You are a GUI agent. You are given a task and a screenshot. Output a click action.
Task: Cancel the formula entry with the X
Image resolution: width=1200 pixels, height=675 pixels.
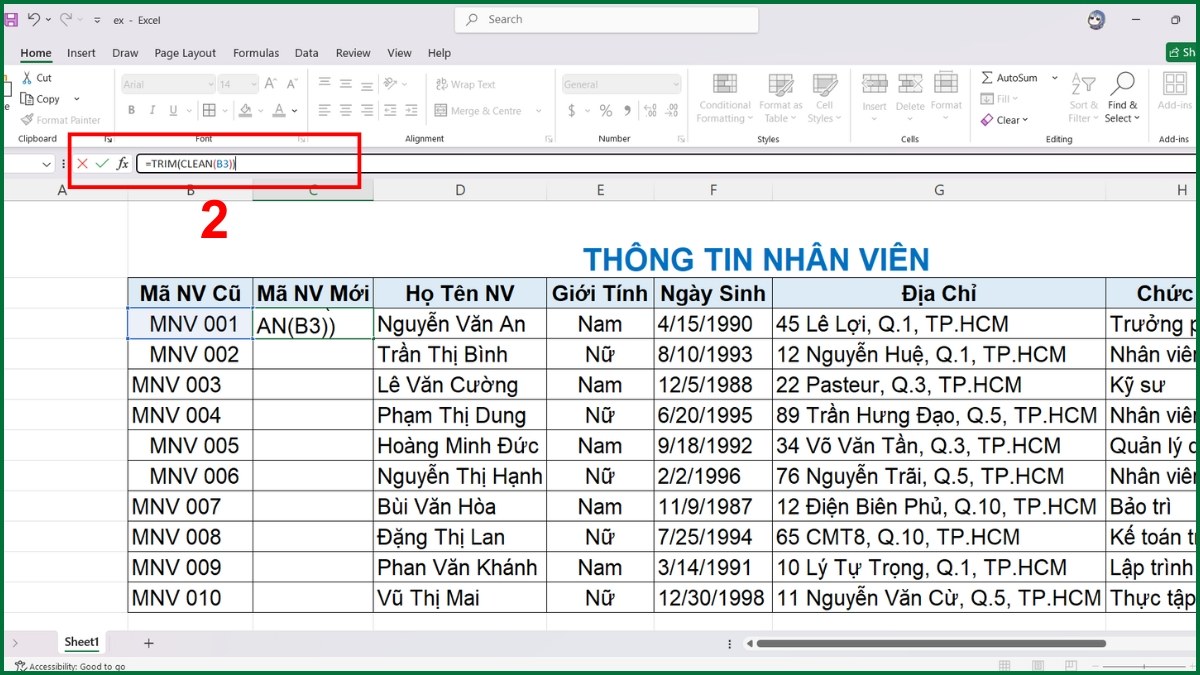coord(81,163)
